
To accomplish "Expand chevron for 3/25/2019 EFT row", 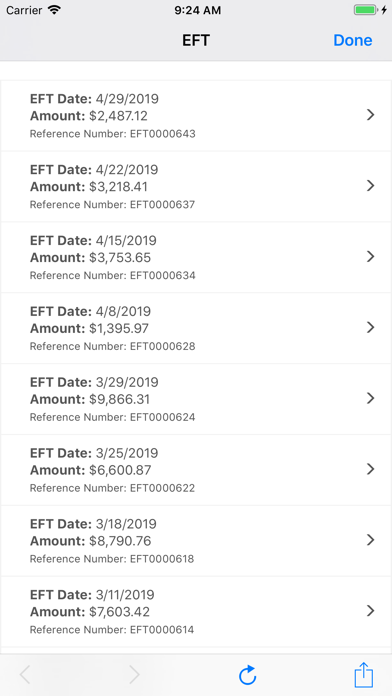I will (x=371, y=469).
